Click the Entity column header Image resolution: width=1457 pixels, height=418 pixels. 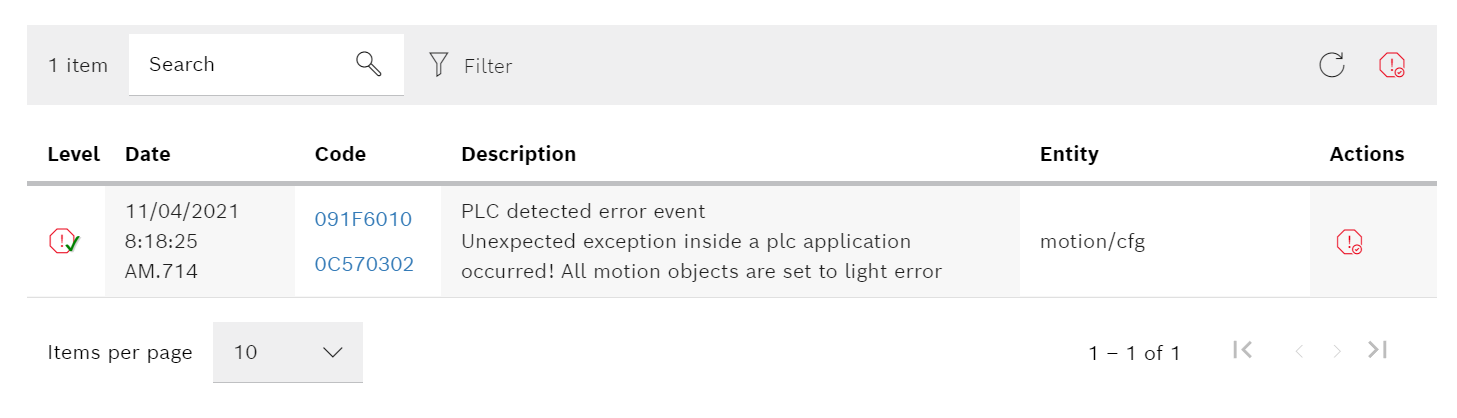point(1069,154)
